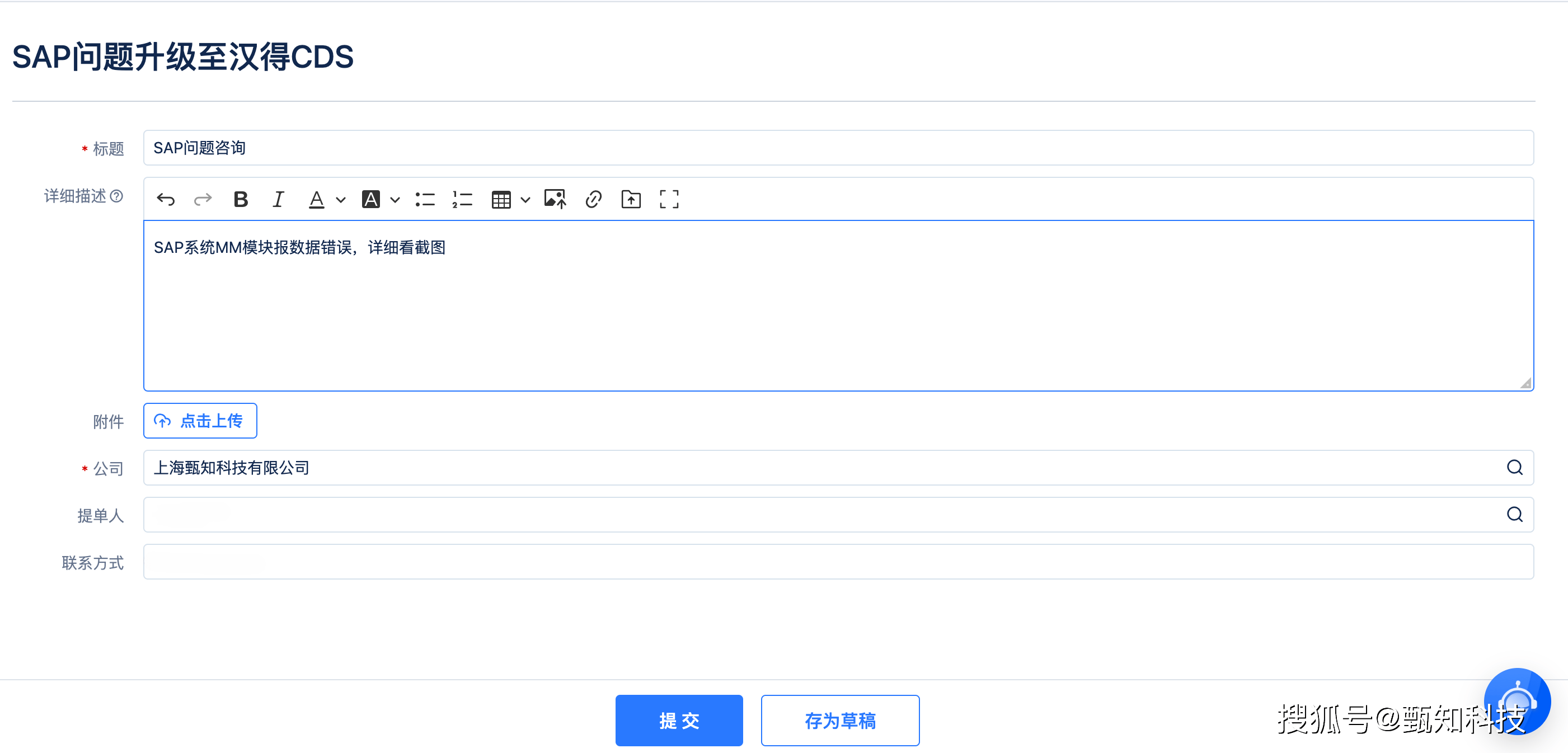Save as draft with 存为草稿
1568x753 pixels.
click(840, 720)
